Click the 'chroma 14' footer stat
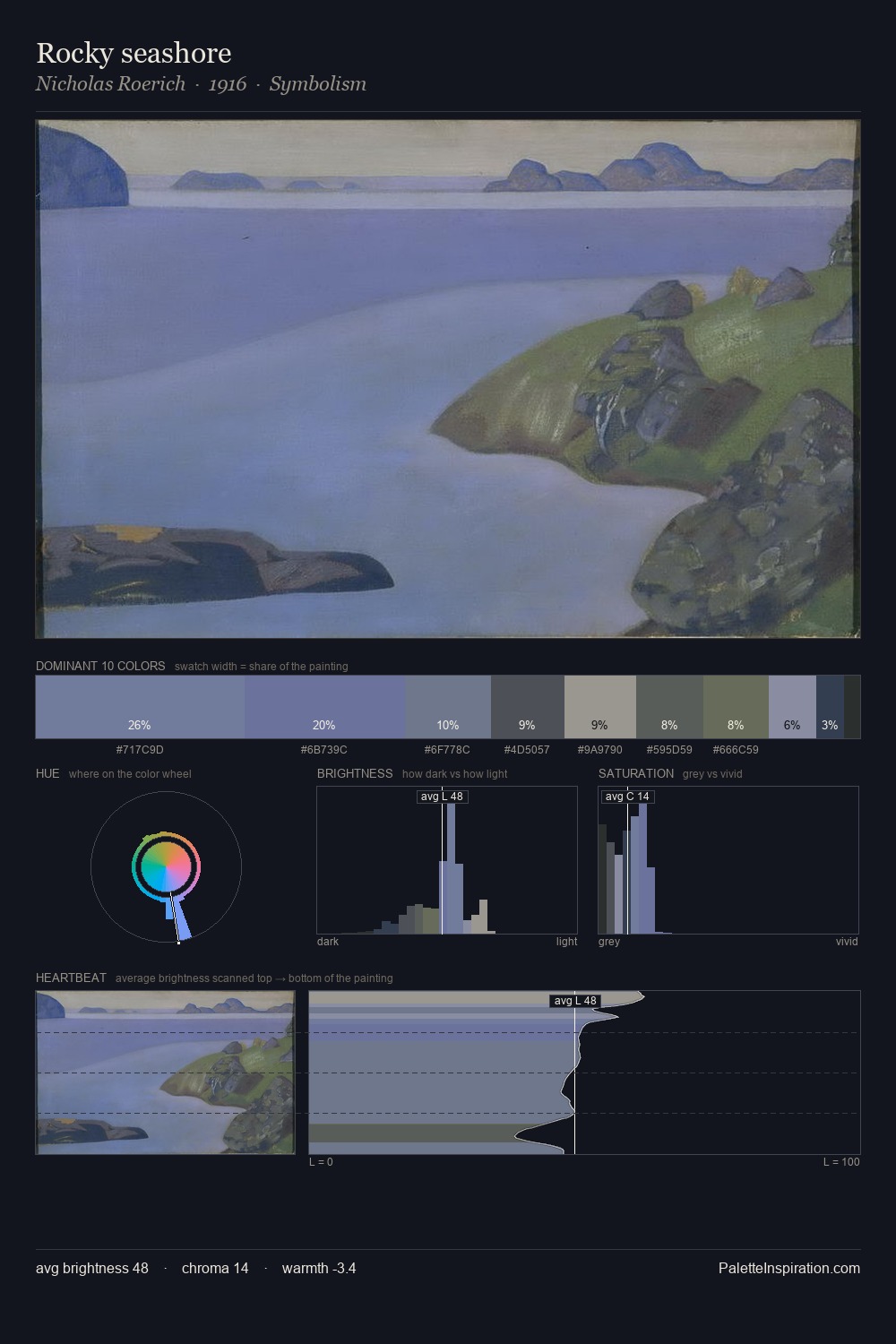 pyautogui.click(x=215, y=1268)
